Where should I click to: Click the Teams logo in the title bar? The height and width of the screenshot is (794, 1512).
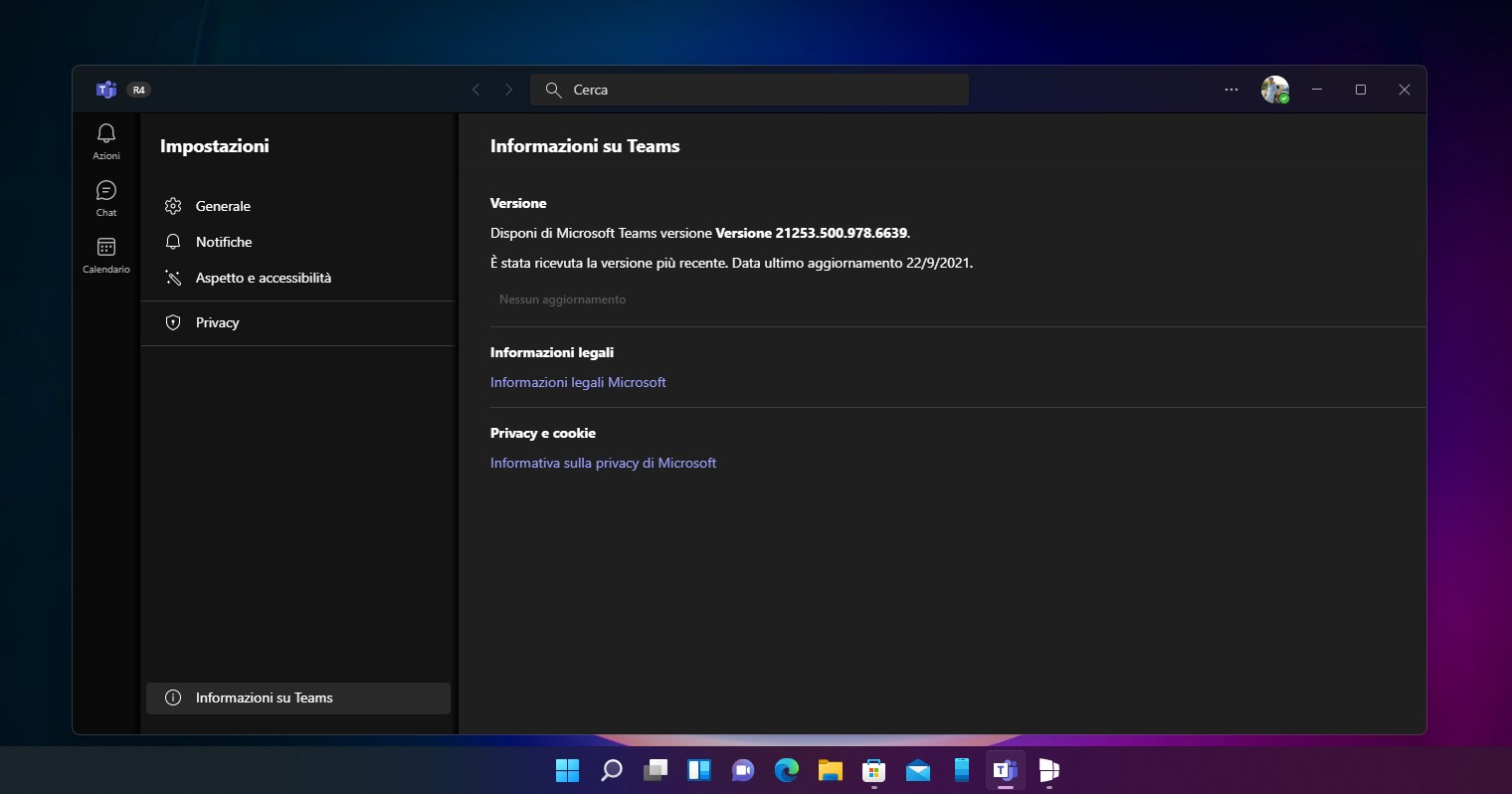click(106, 90)
